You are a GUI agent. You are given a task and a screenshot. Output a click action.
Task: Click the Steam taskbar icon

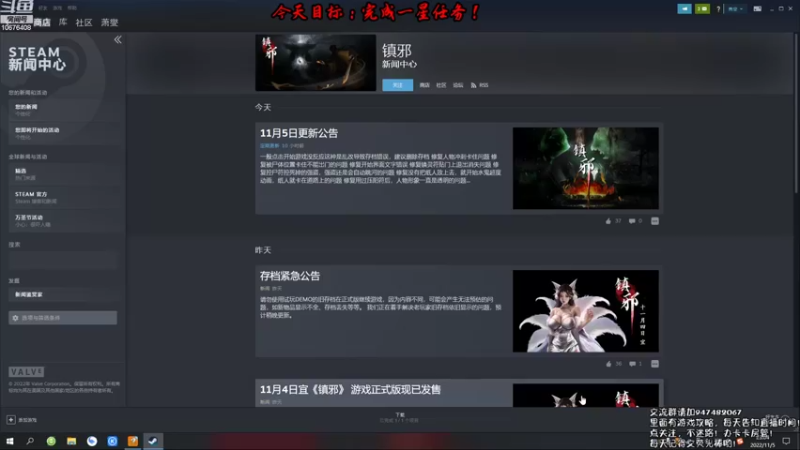click(x=153, y=441)
